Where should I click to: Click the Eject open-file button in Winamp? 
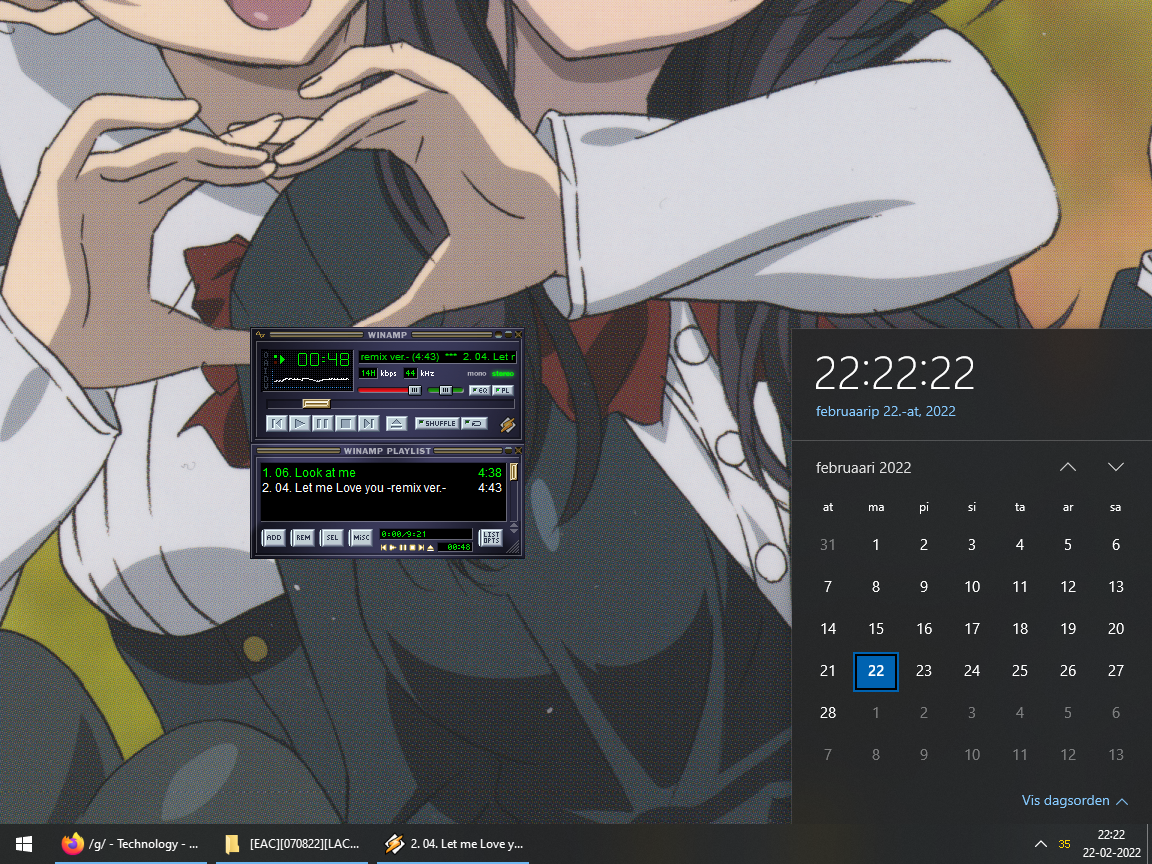click(x=397, y=423)
